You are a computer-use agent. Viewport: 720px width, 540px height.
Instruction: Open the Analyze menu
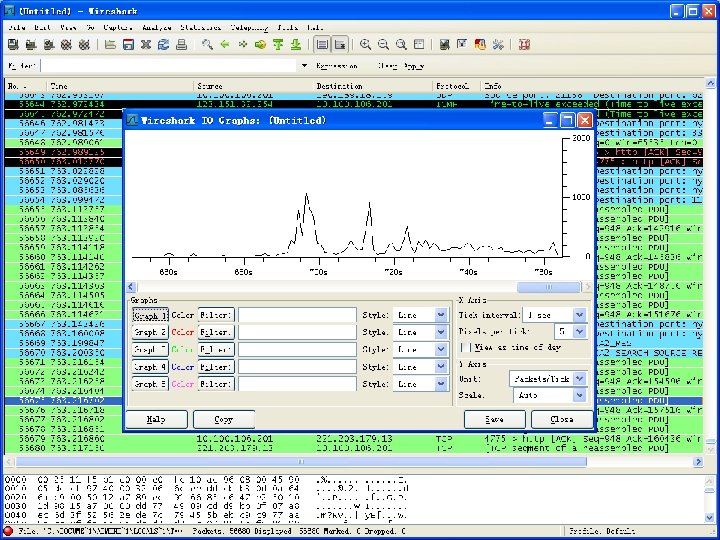(157, 27)
